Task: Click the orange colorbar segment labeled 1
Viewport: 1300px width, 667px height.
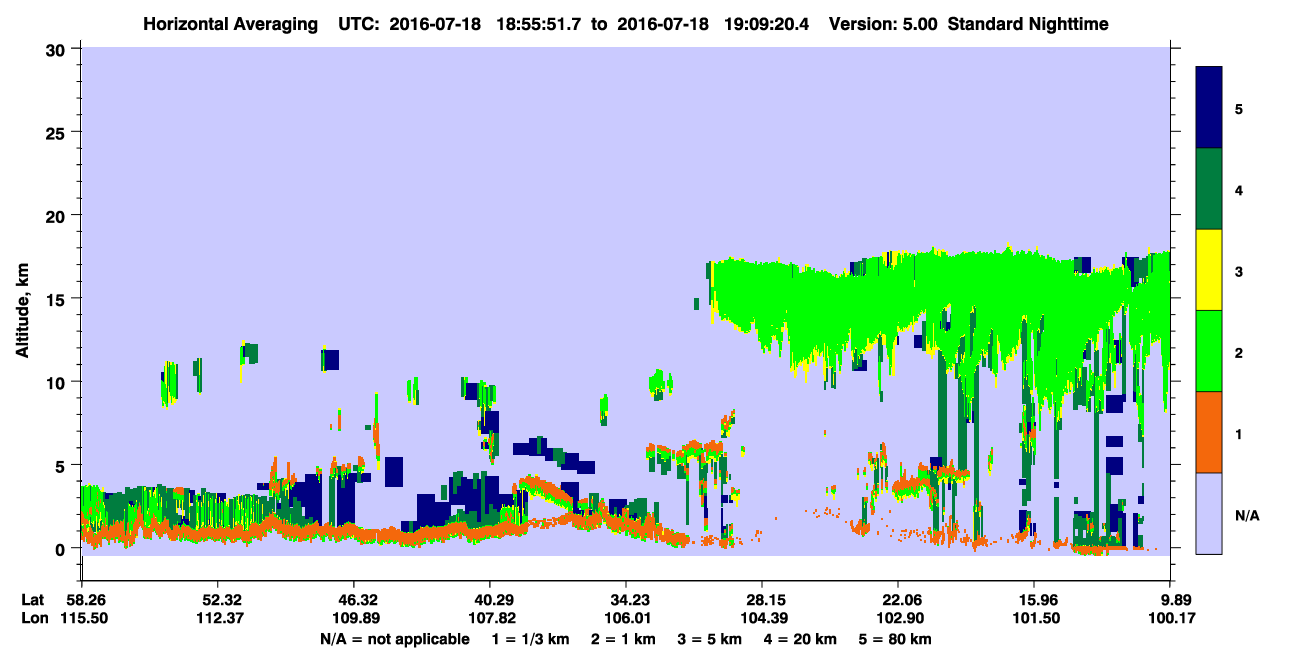Action: tap(1209, 432)
